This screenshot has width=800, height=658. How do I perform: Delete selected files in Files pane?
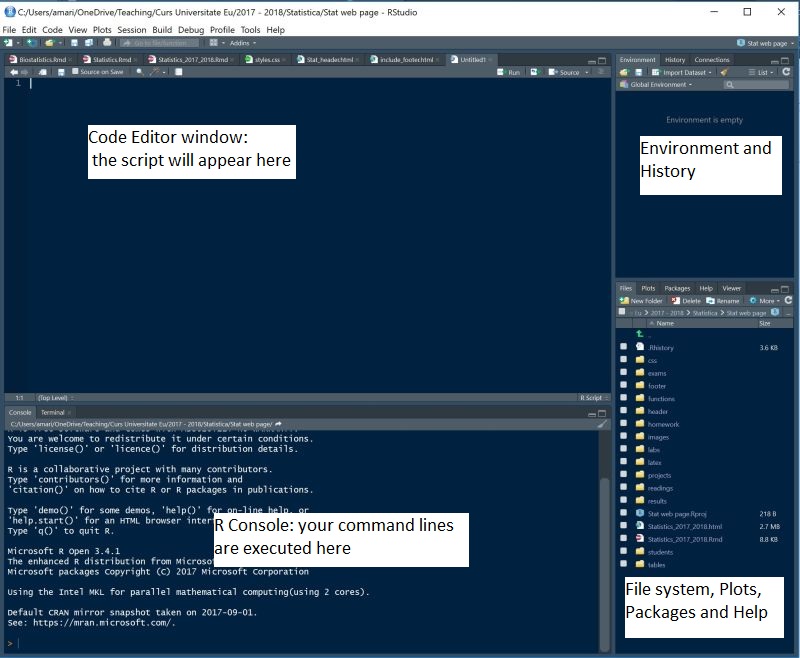[686, 300]
